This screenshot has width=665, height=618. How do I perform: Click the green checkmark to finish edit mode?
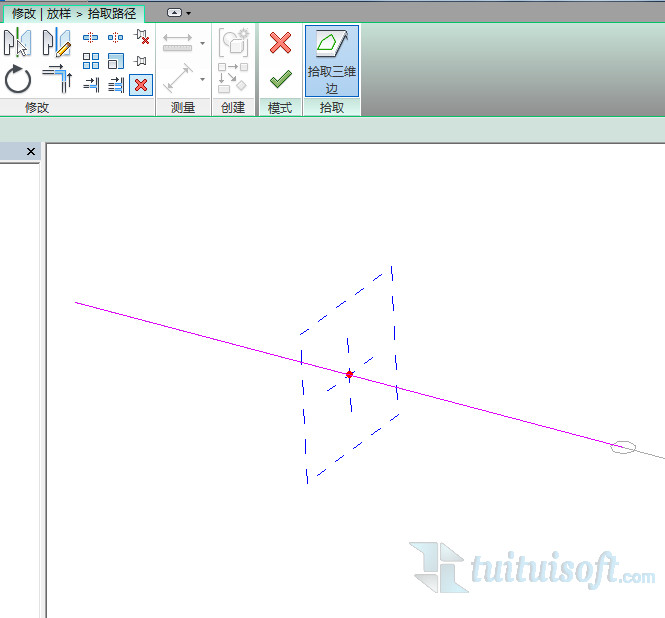[x=280, y=78]
